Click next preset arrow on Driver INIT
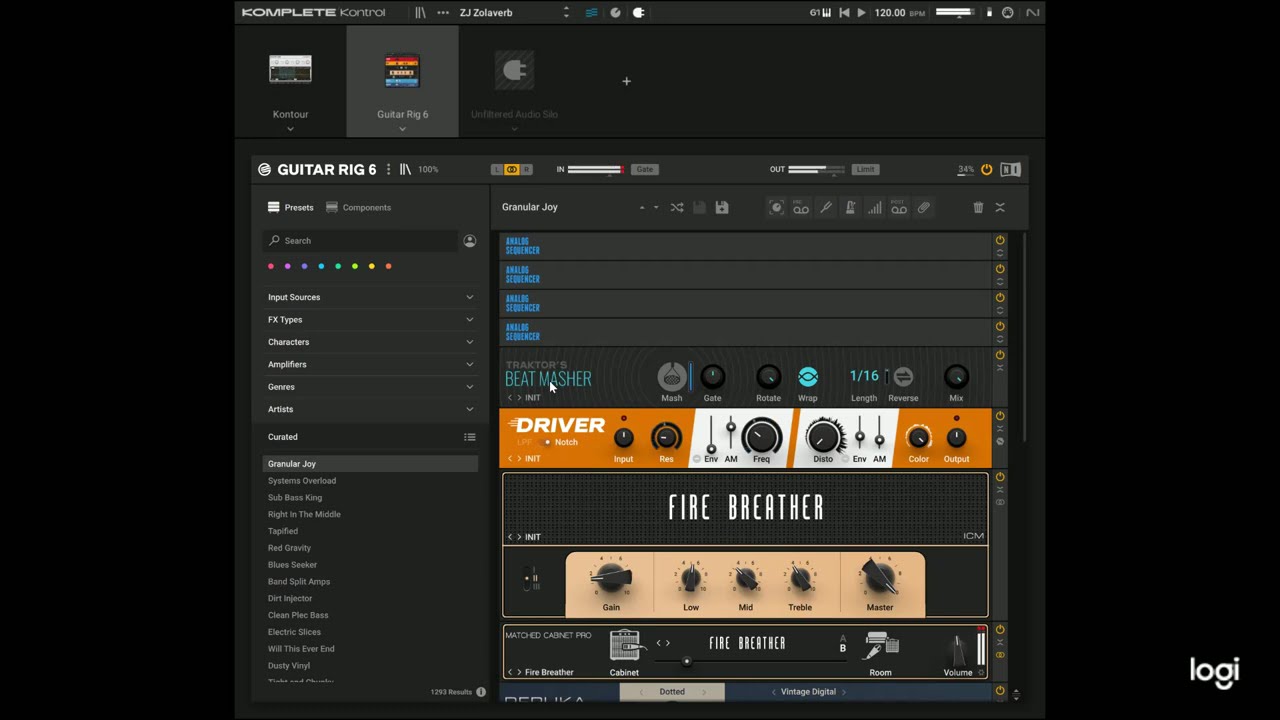This screenshot has height=720, width=1280. click(519, 459)
